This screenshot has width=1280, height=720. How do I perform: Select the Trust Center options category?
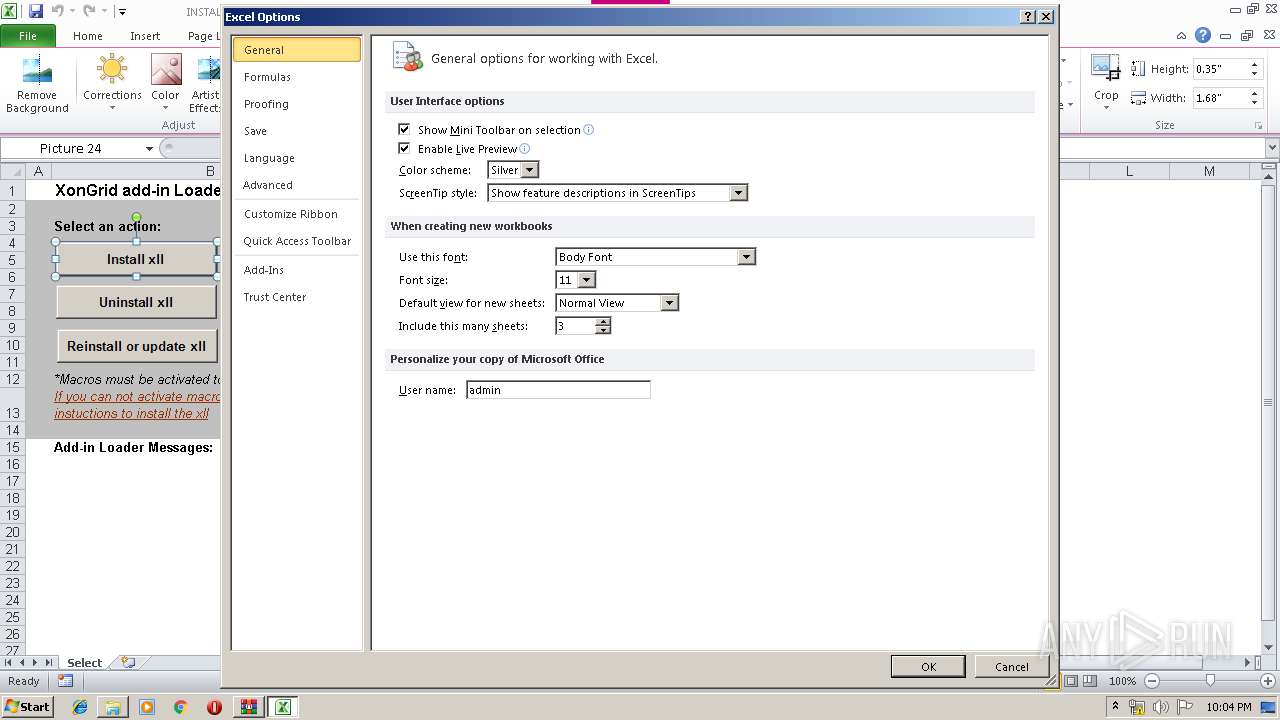(296, 297)
